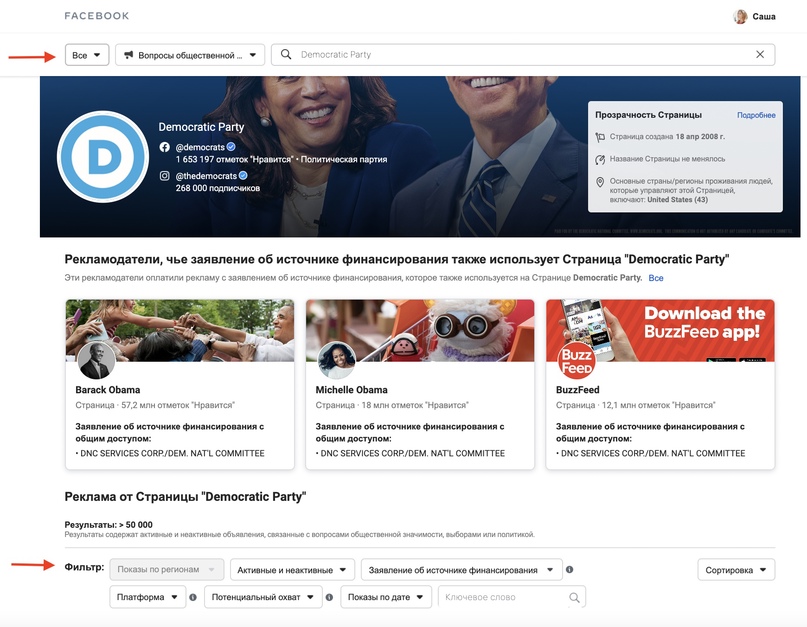The width and height of the screenshot is (807, 627).
Task: Click the 'Michelle Obama' card title
Action: coord(352,390)
